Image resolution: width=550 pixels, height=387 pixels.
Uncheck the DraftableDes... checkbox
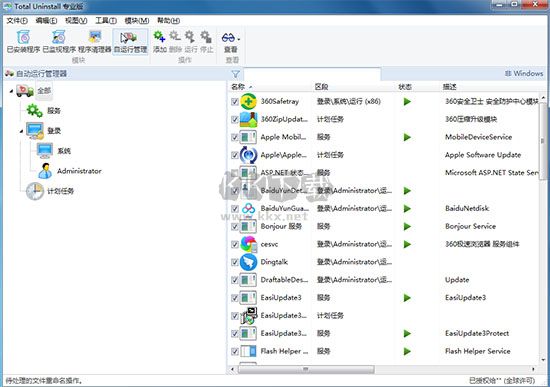(235, 280)
